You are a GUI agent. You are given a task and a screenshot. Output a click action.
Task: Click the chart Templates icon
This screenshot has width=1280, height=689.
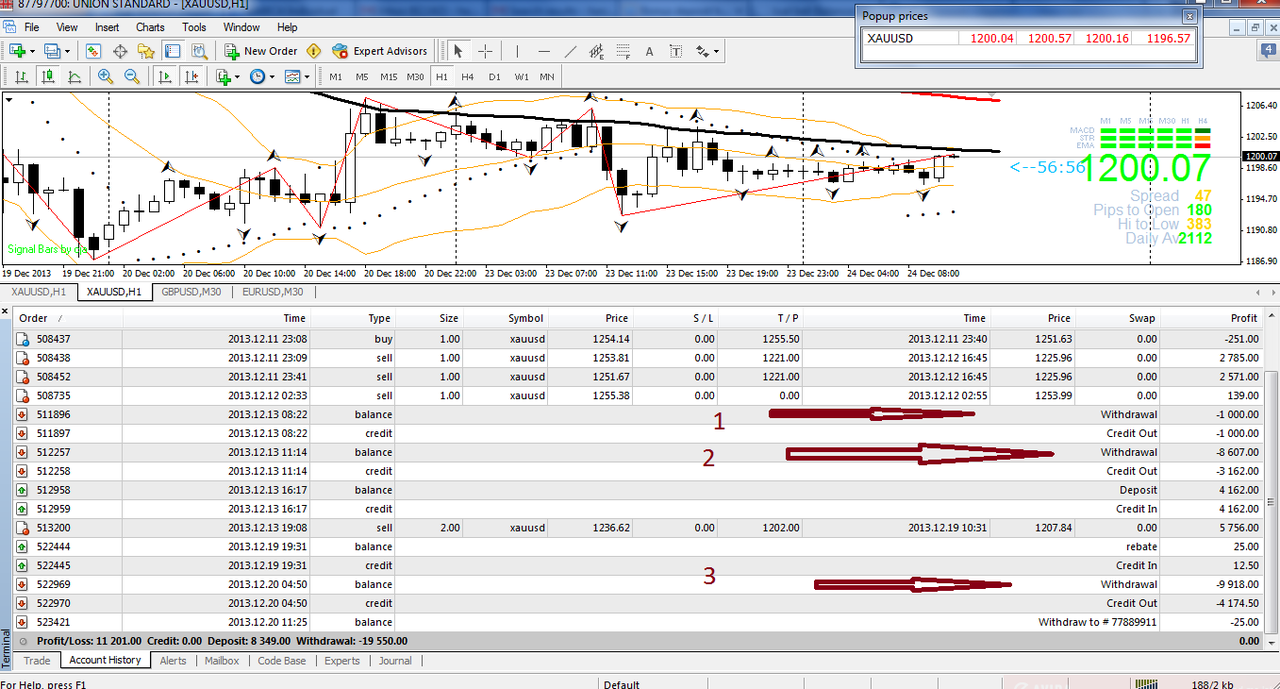pos(291,76)
